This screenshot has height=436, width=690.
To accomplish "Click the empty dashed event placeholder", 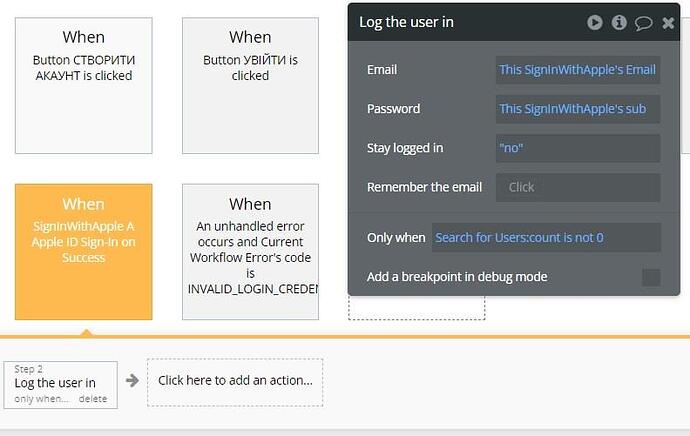I will [416, 308].
